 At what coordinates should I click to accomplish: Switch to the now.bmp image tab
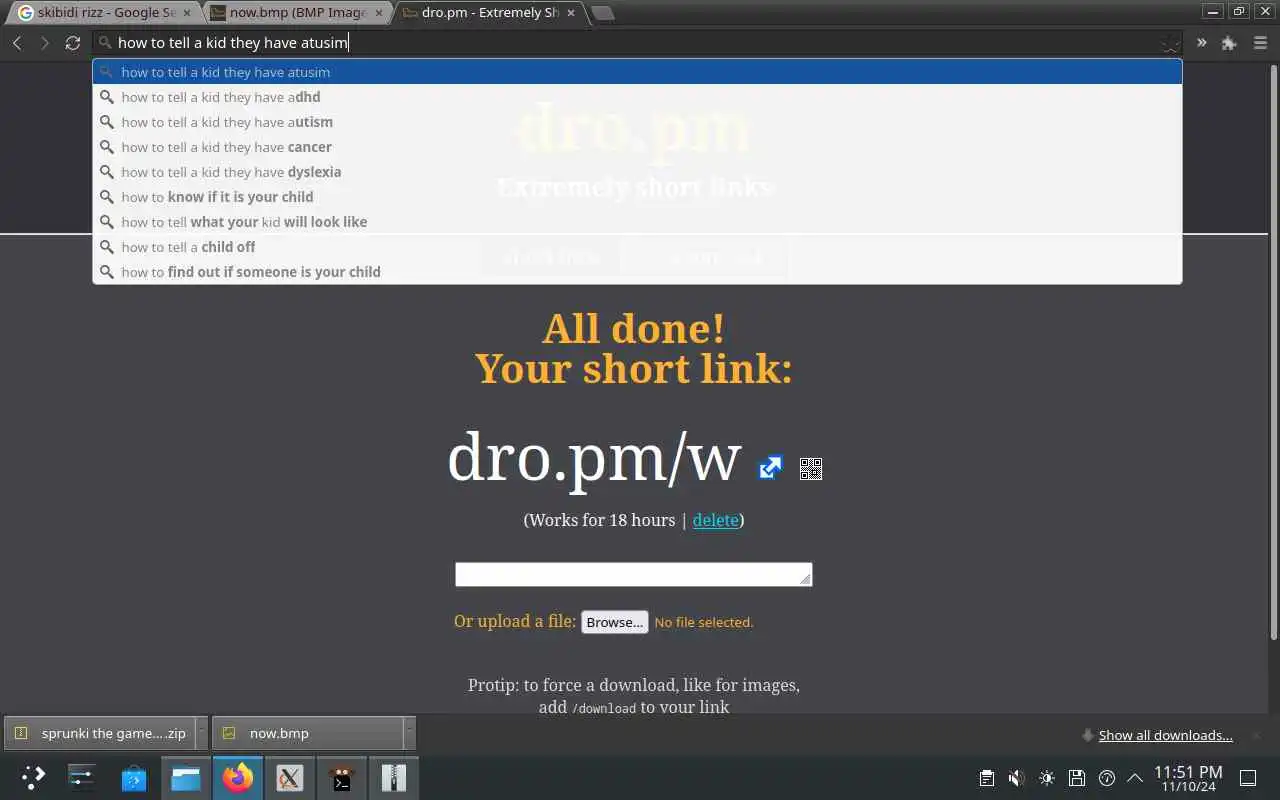click(296, 12)
